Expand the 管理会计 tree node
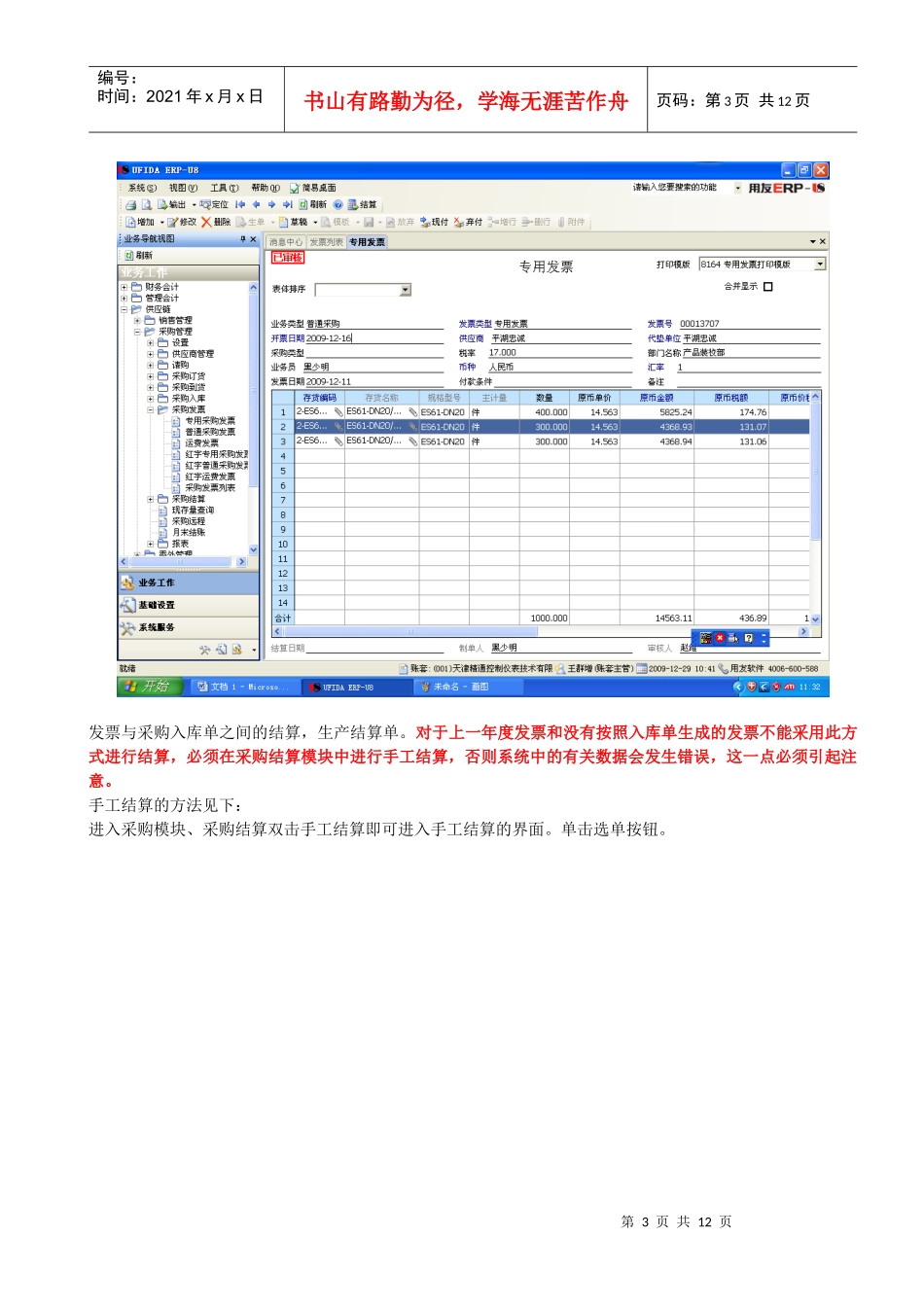Screen dimensions: 924x1307 click(124, 299)
